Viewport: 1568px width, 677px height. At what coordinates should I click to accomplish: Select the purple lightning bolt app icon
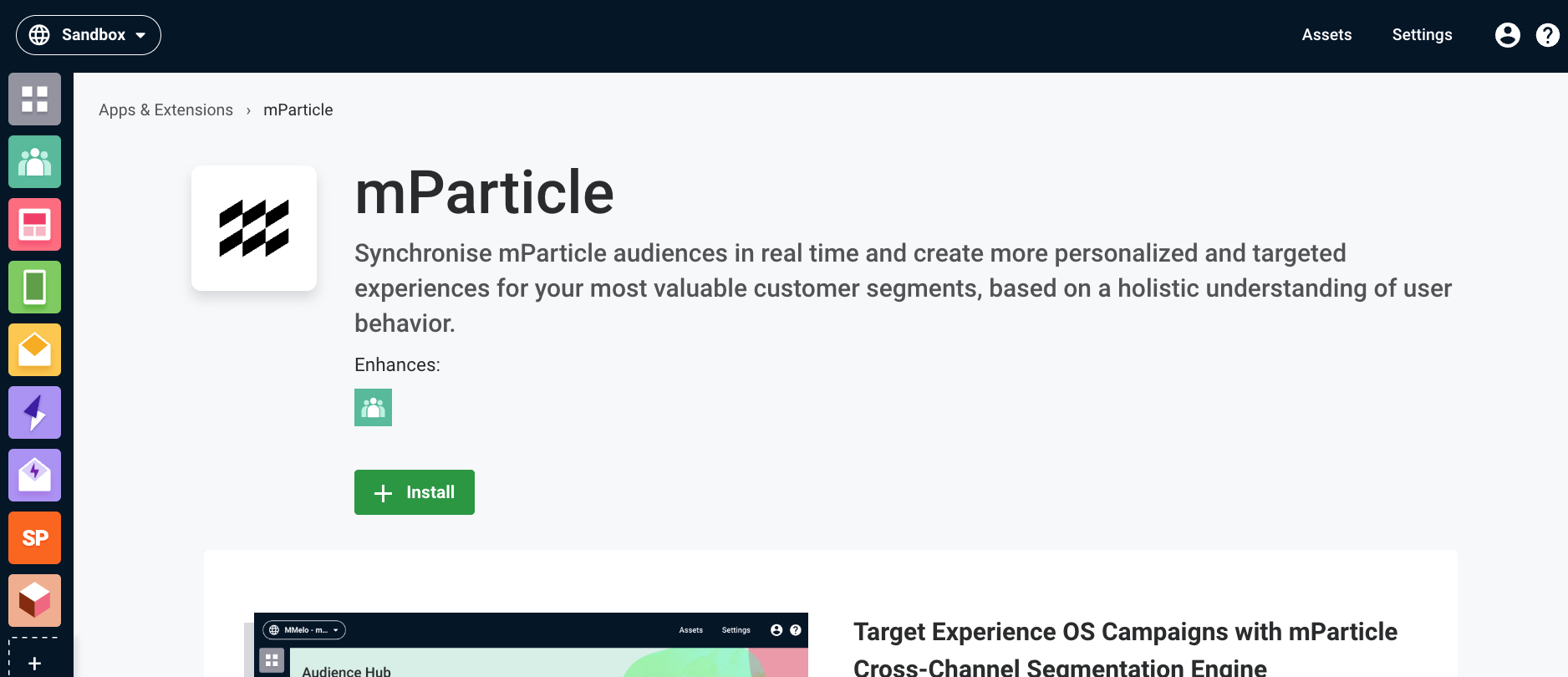tap(34, 412)
